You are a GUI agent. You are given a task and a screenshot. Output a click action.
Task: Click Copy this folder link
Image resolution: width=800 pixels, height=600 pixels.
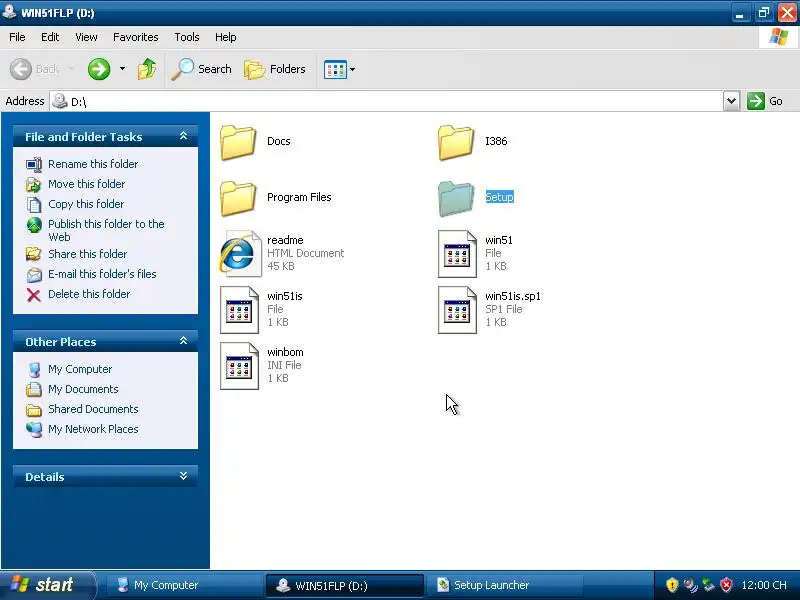point(86,204)
